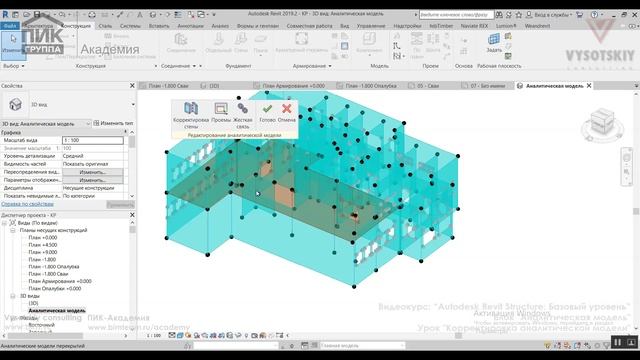The width and height of the screenshot is (640, 360).
Task: Collapse the Виды (По видам) tree node
Action: (x=4, y=223)
